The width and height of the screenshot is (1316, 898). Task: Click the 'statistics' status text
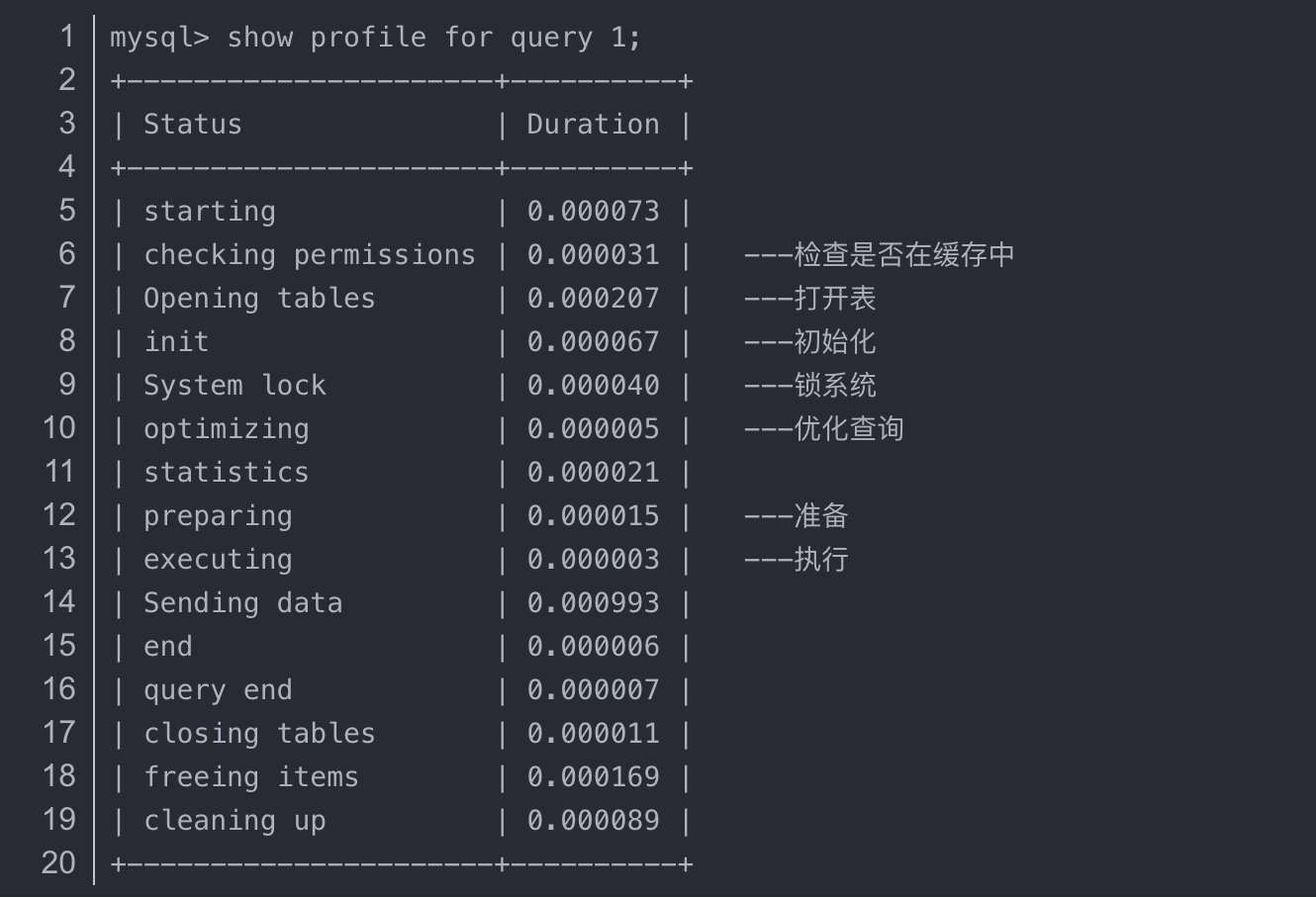(x=227, y=473)
